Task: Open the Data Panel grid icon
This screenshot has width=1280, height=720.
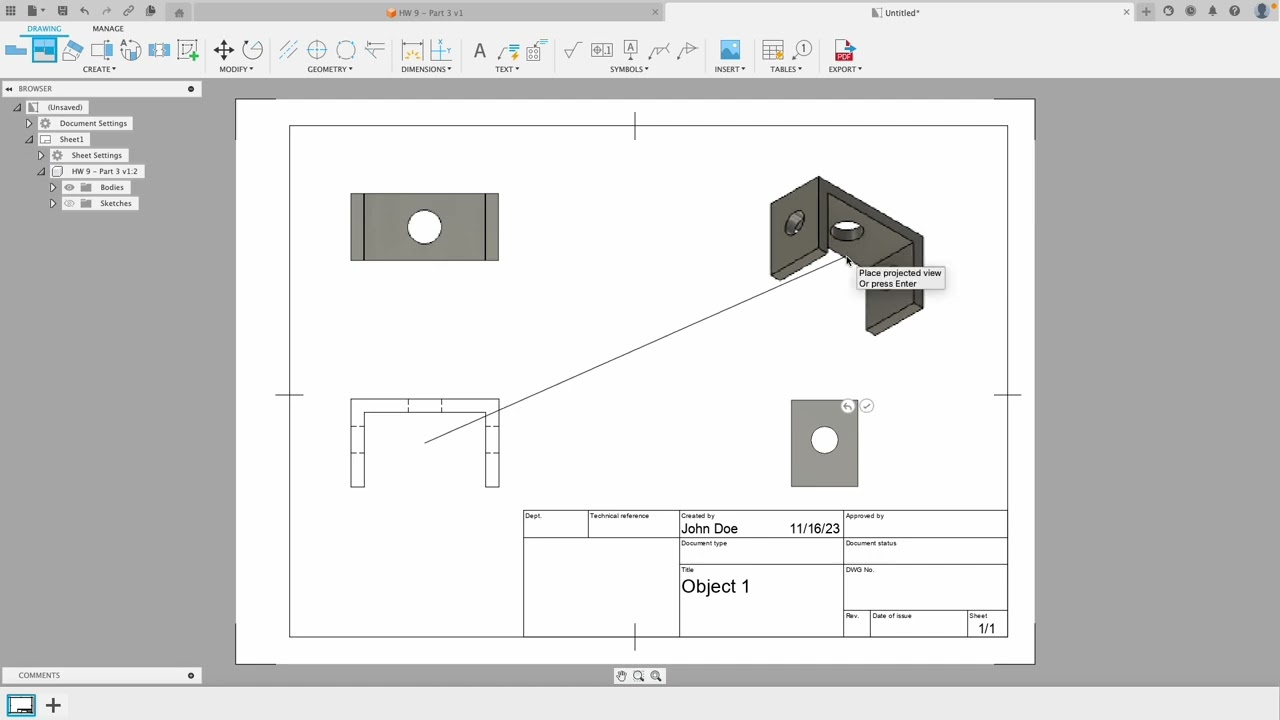Action: tap(11, 11)
